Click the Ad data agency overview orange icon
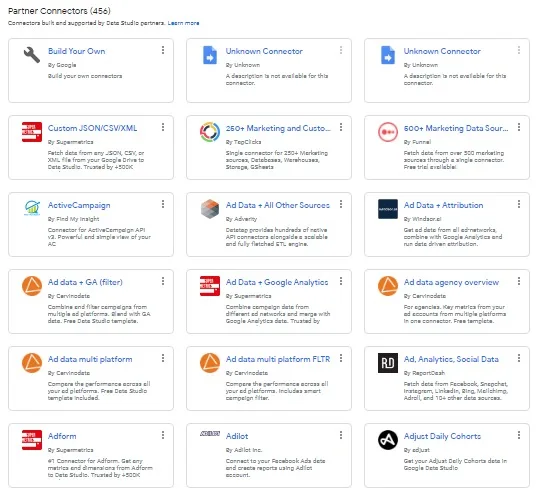Viewport: 537px width, 496px height. (x=388, y=286)
